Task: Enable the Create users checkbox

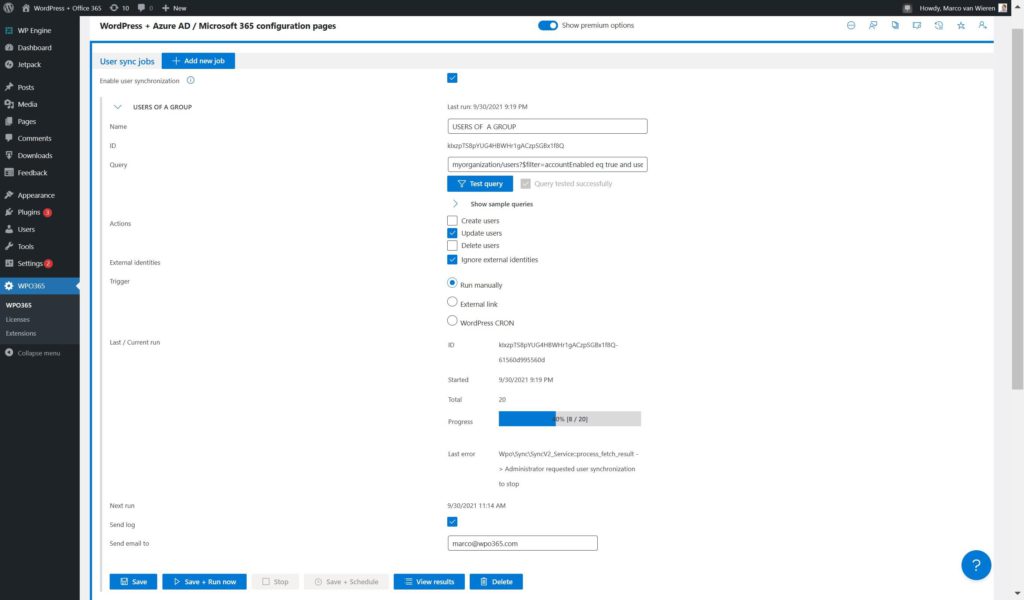Action: click(452, 221)
